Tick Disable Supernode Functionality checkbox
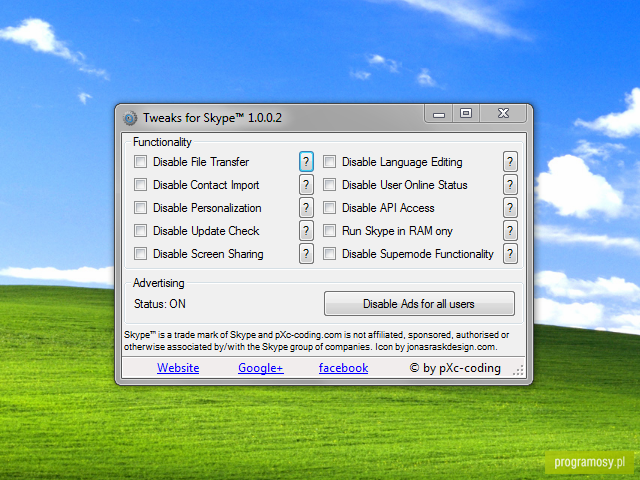 (329, 254)
